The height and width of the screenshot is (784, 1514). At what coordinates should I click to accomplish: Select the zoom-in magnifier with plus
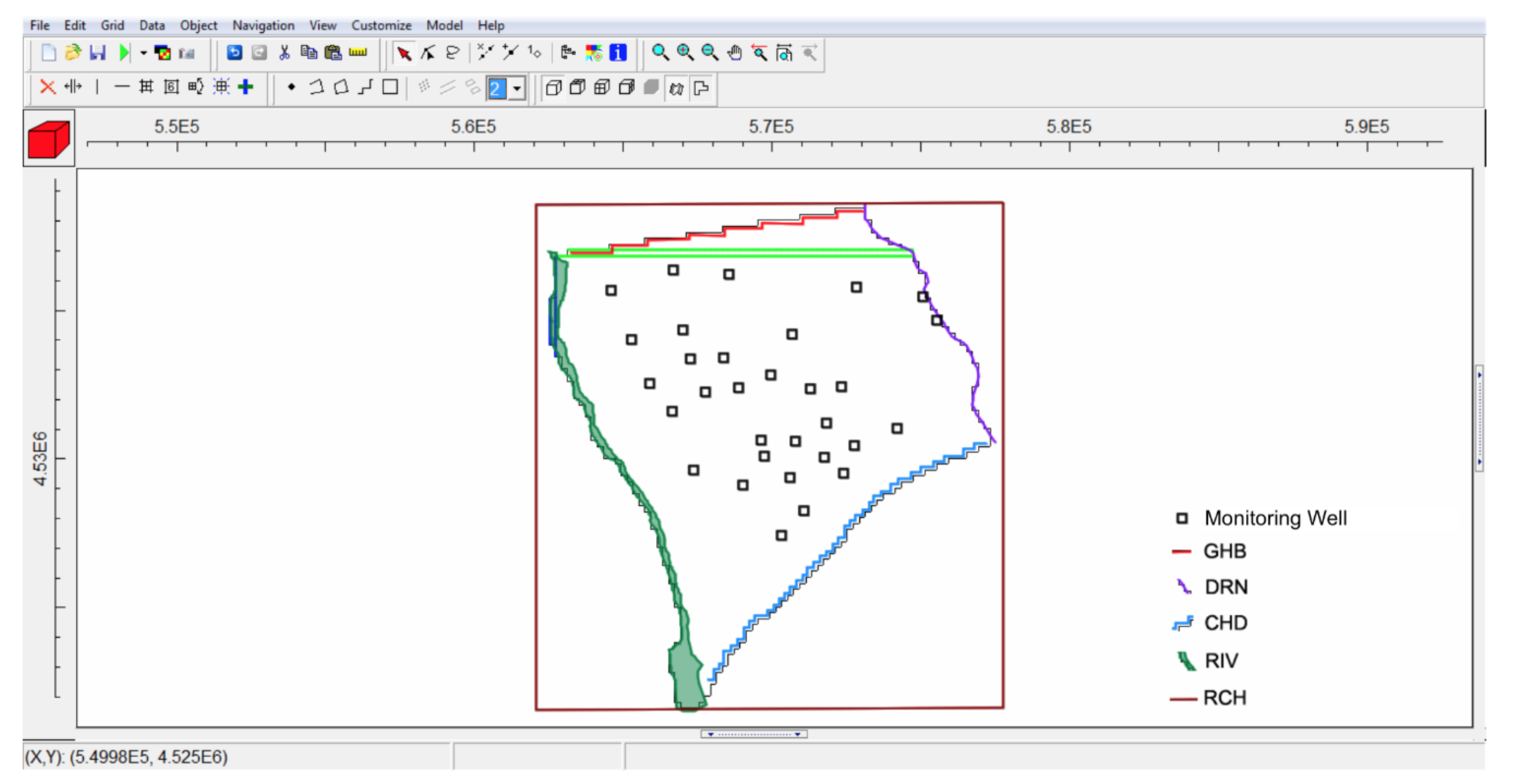coord(685,53)
